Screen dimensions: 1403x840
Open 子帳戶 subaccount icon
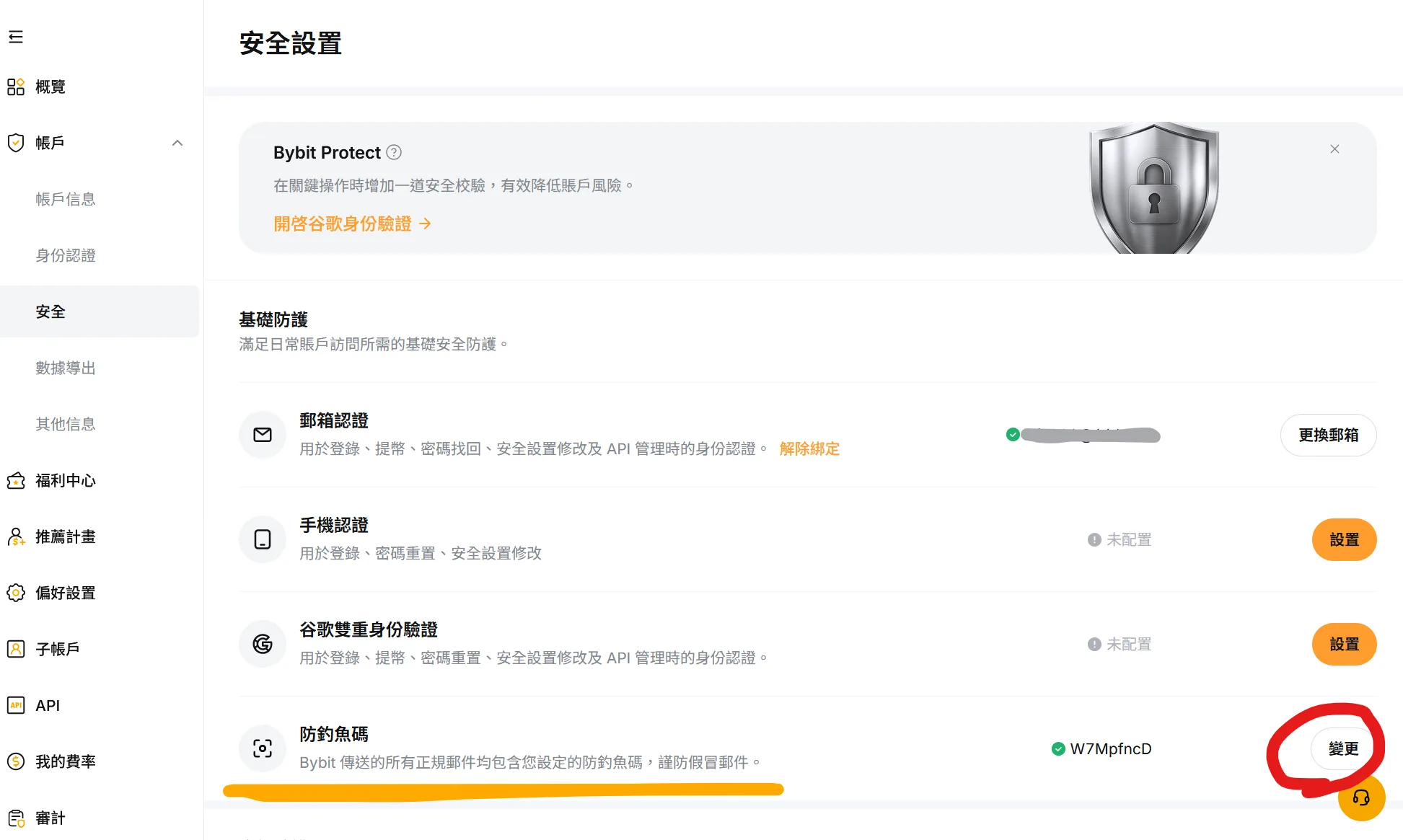tap(16, 649)
